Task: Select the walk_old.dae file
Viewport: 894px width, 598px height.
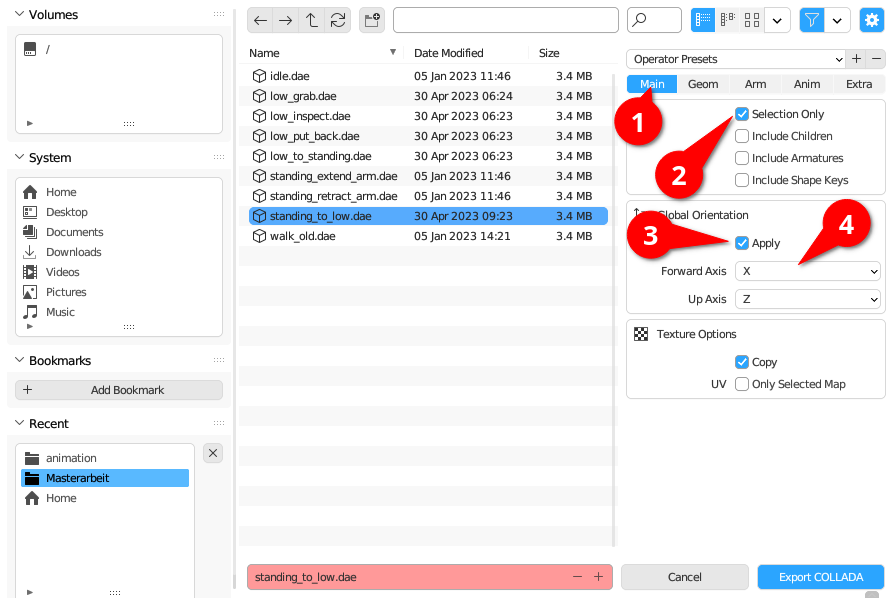Action: [303, 236]
